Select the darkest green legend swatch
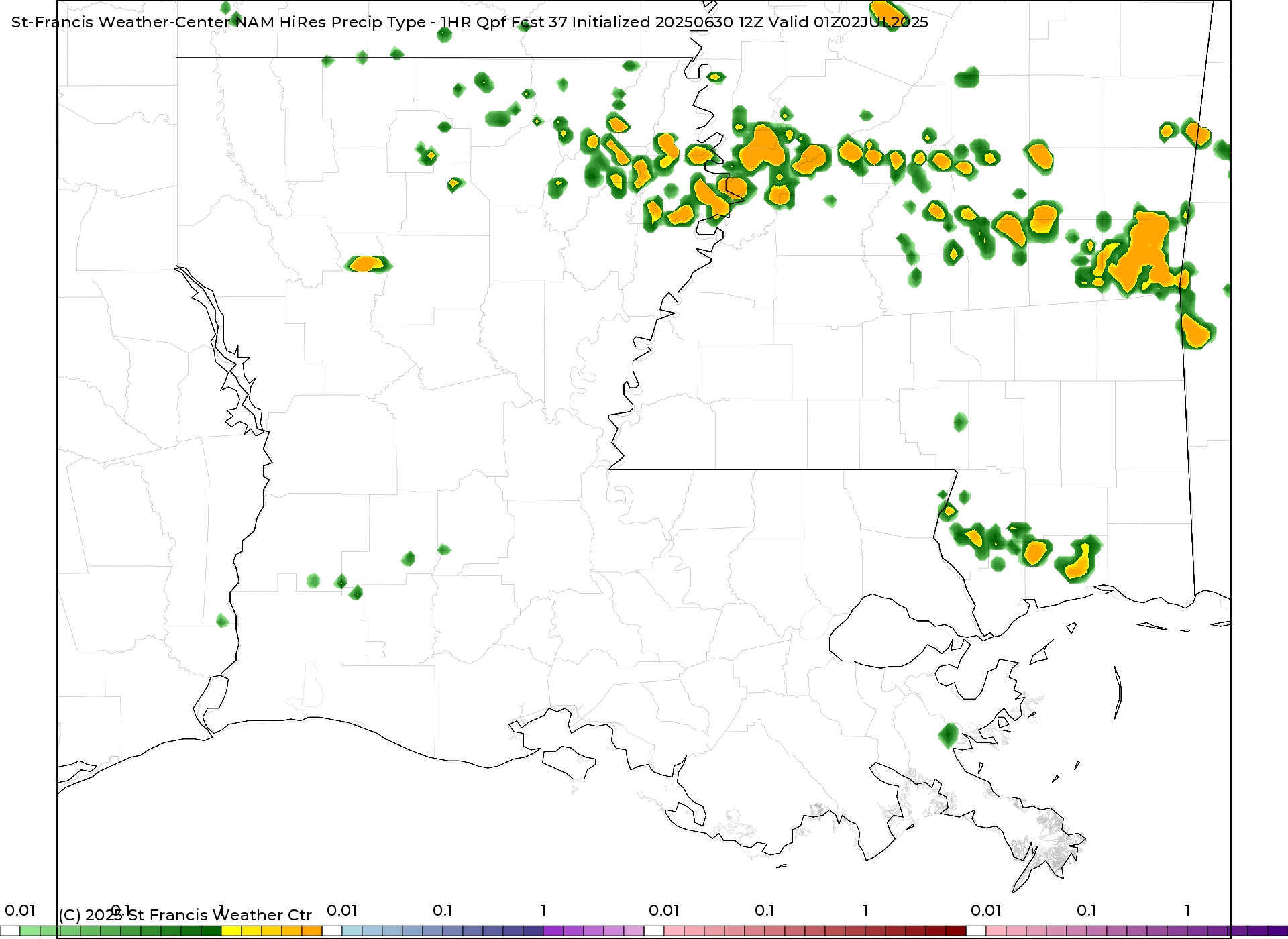 [211, 931]
